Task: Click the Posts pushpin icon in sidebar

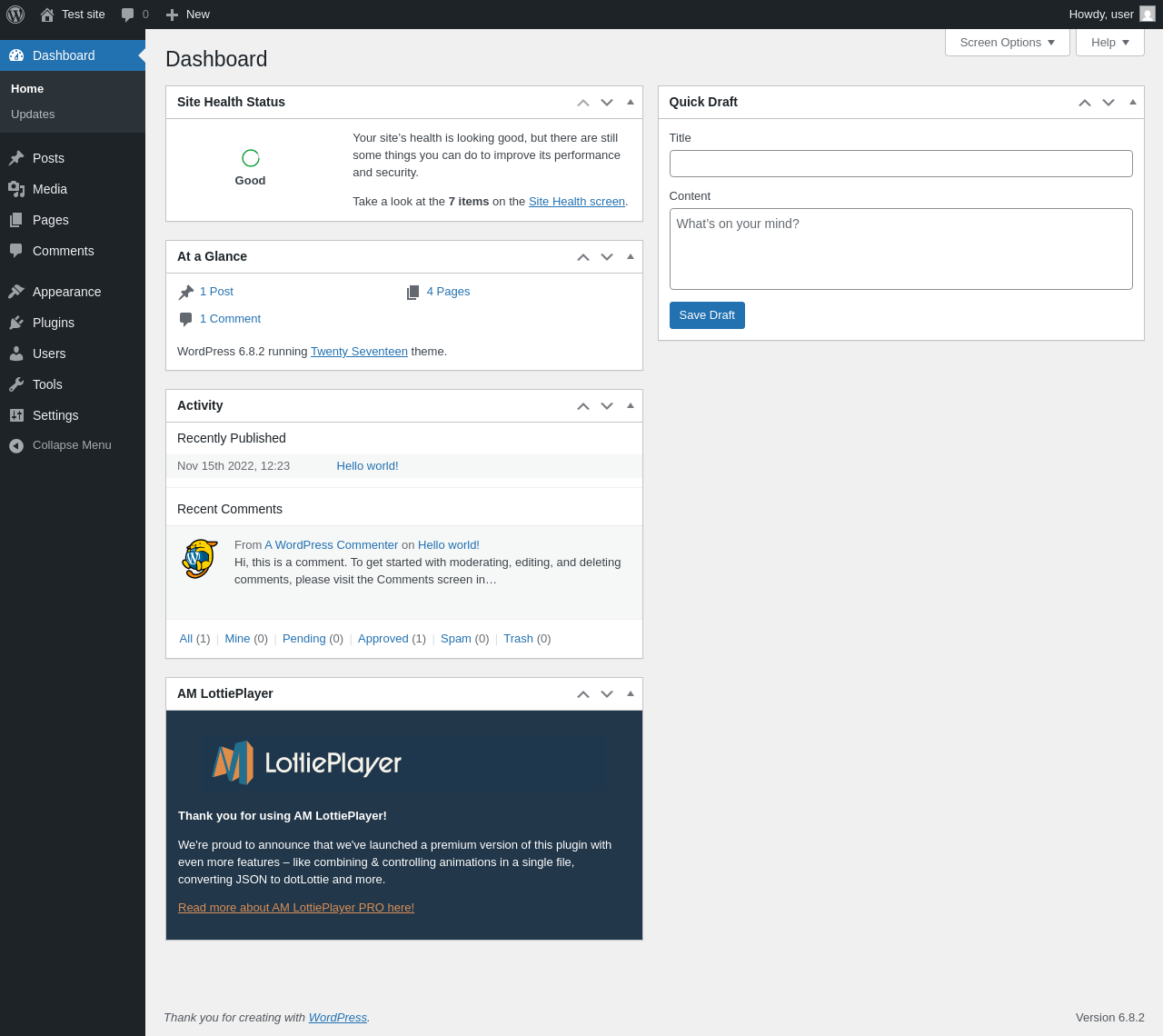Action: coord(16,158)
